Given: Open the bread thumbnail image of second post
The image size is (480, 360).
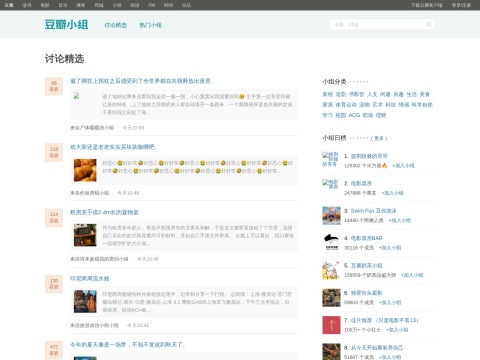Looking at the screenshot, I should [85, 170].
